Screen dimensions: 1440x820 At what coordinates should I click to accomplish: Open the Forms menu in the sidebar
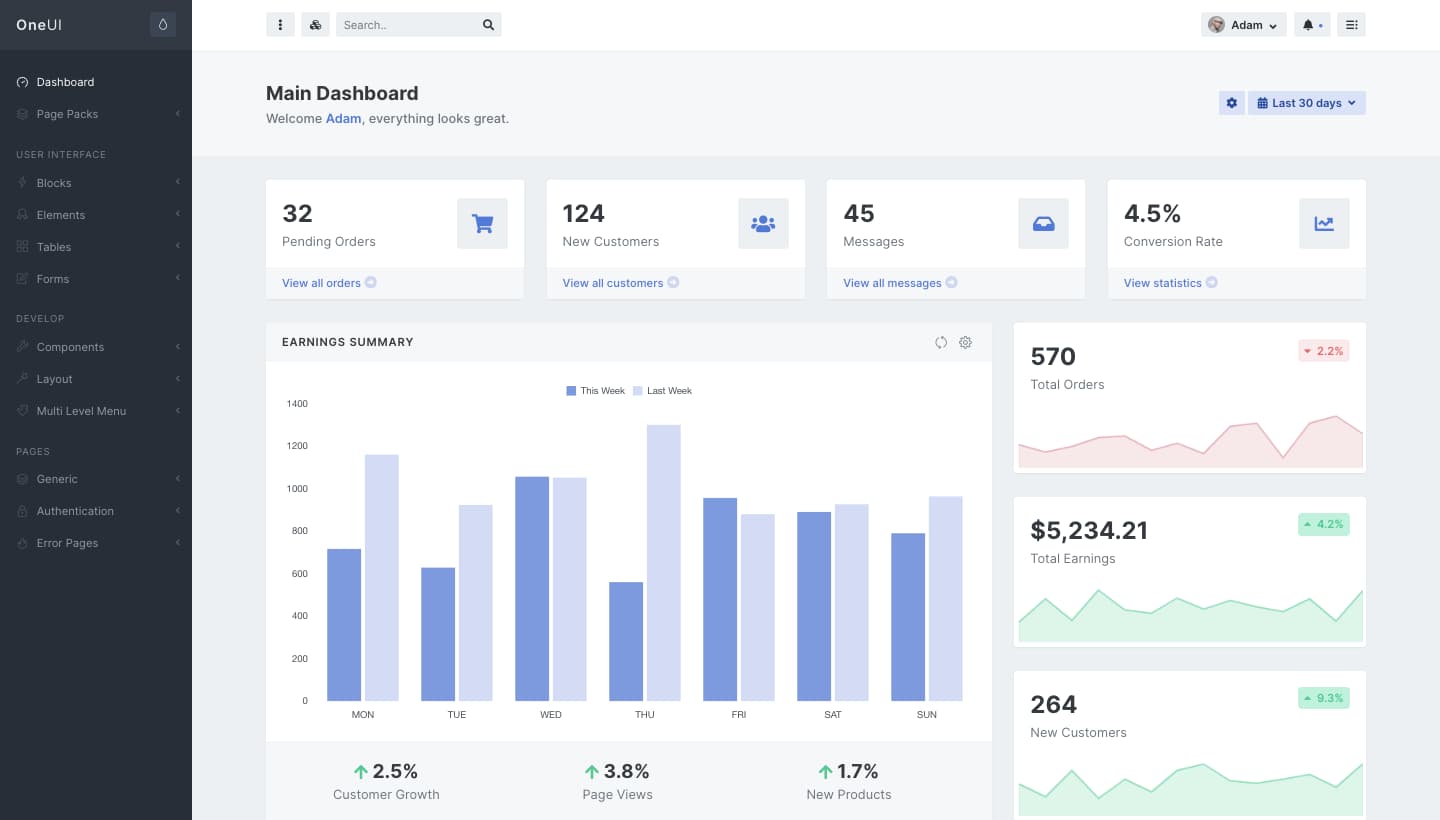pyautogui.click(x=53, y=278)
